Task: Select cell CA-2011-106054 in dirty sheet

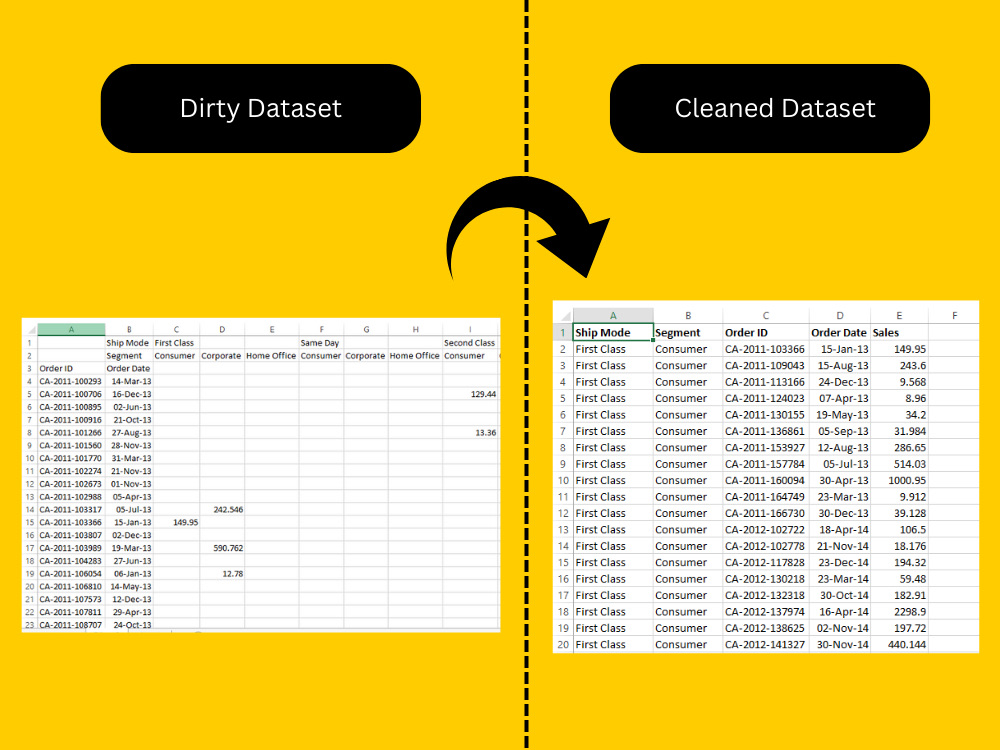Action: [71, 573]
